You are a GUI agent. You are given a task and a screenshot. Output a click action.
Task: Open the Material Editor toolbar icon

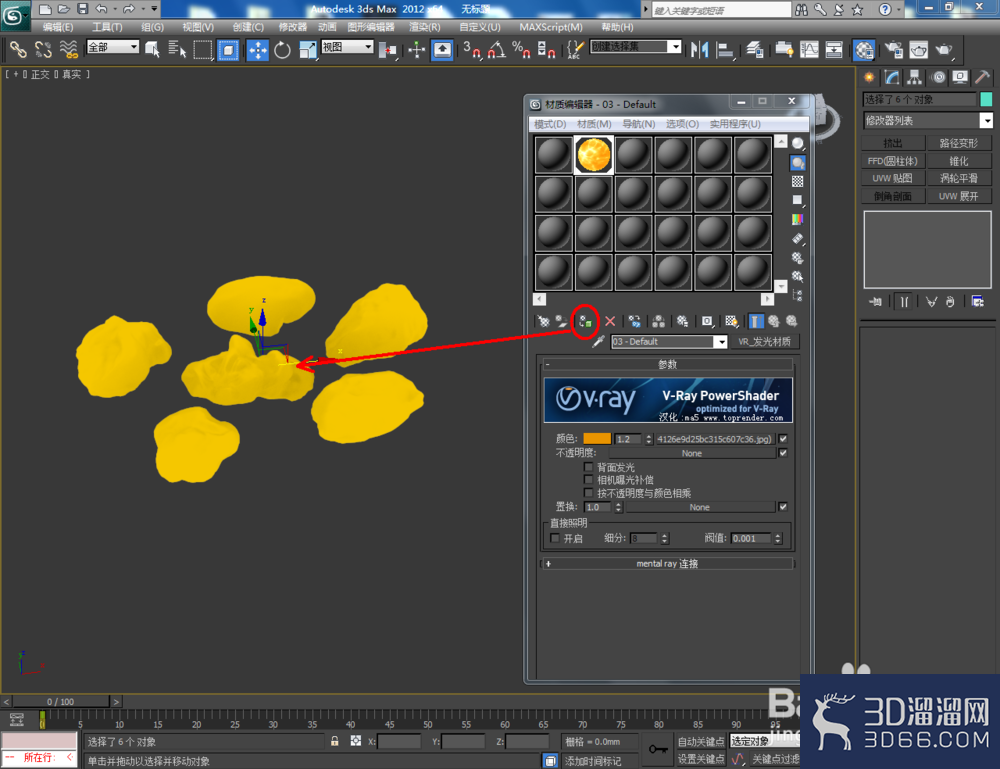[x=864, y=50]
